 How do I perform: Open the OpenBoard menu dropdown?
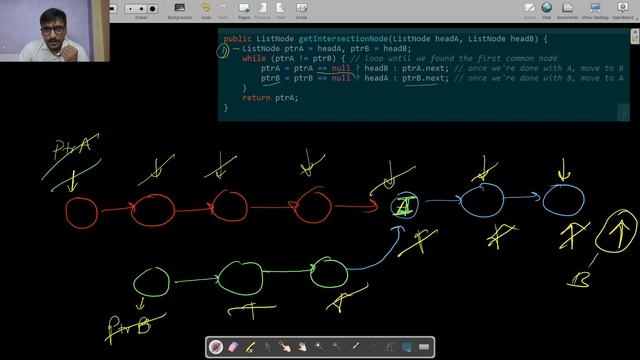(624, 11)
